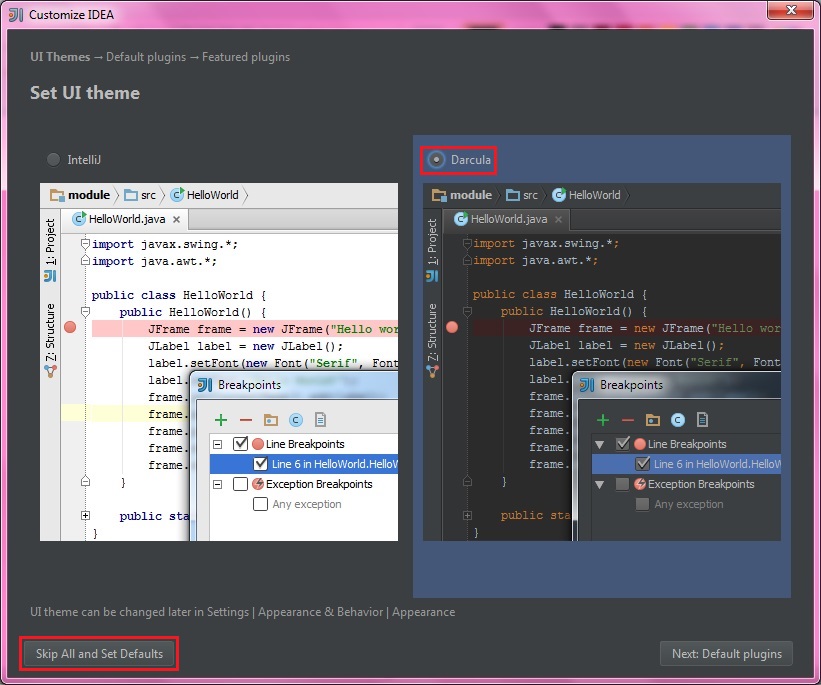
Task: Click green plus Add icon in Darcula preview Breakpoints
Action: click(x=603, y=420)
